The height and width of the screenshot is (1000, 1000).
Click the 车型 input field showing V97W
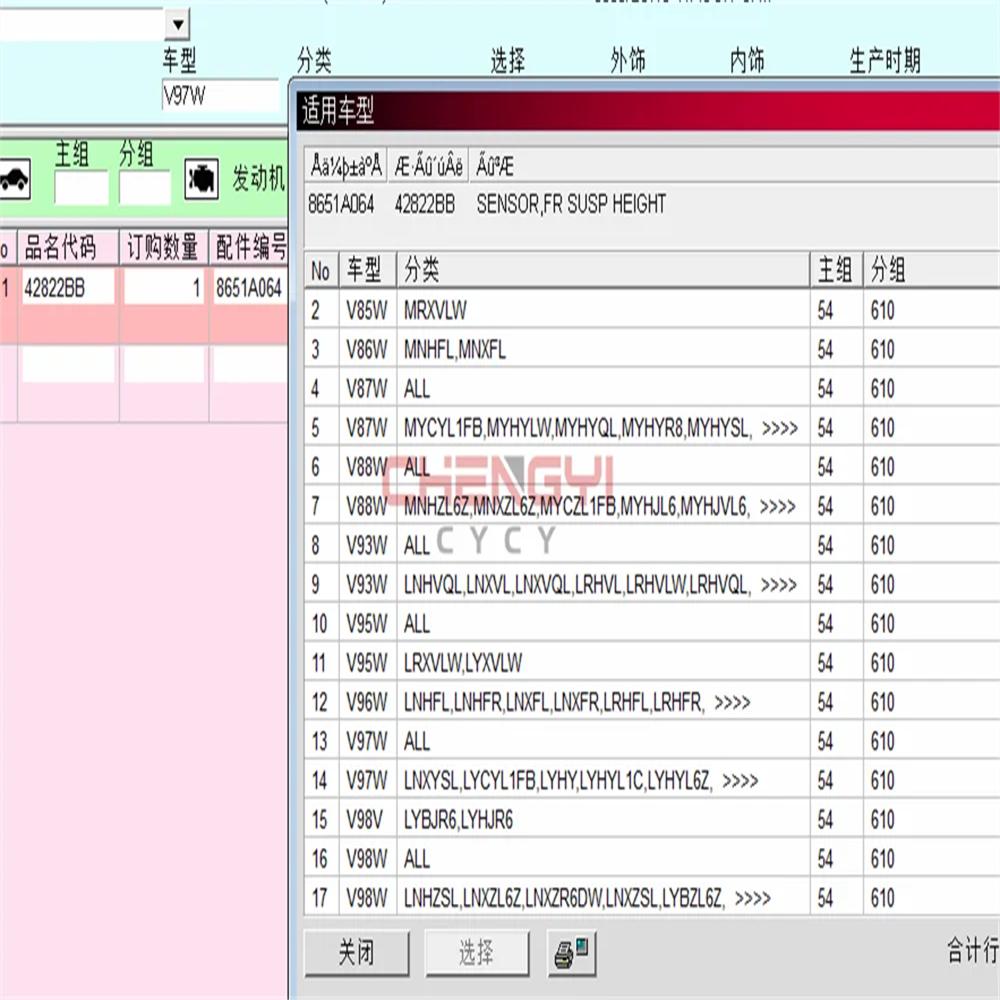point(221,96)
